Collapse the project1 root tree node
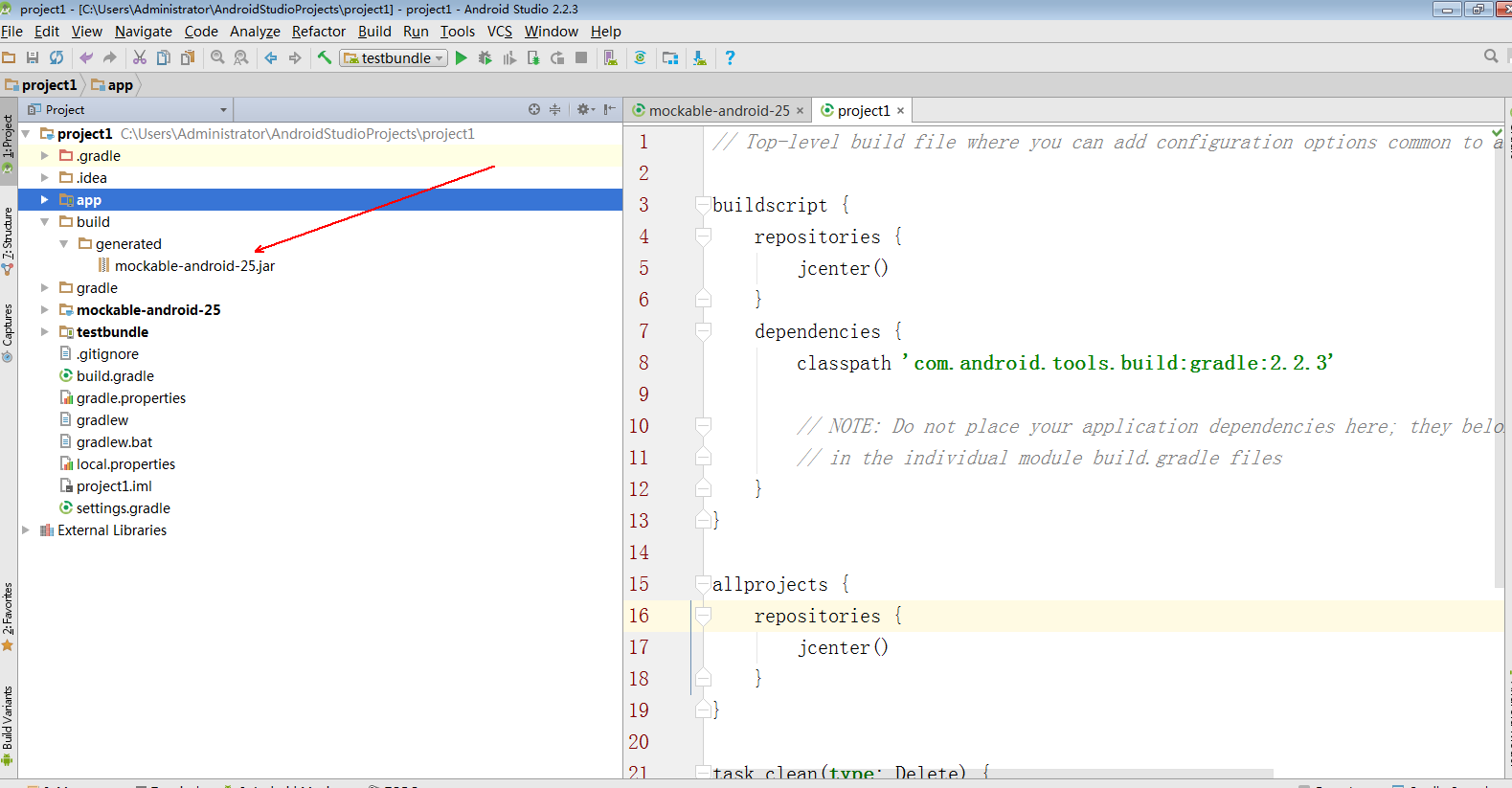 pyautogui.click(x=26, y=134)
